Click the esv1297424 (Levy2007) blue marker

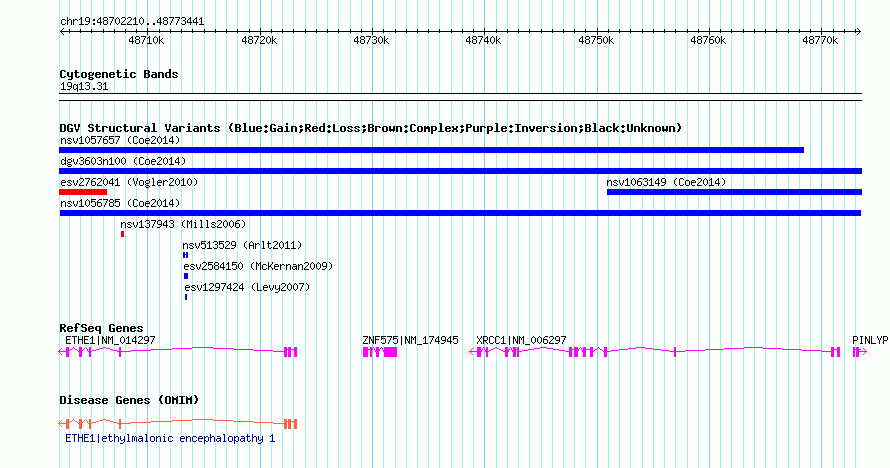coord(186,297)
